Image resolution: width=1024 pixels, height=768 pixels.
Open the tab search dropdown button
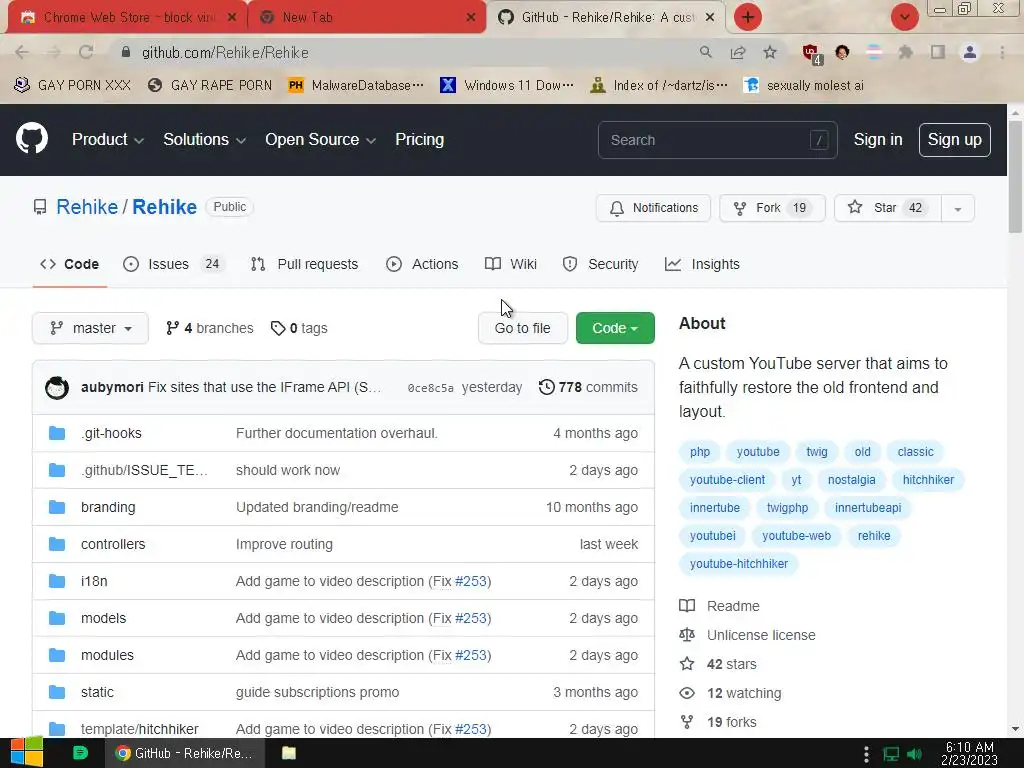click(x=904, y=17)
